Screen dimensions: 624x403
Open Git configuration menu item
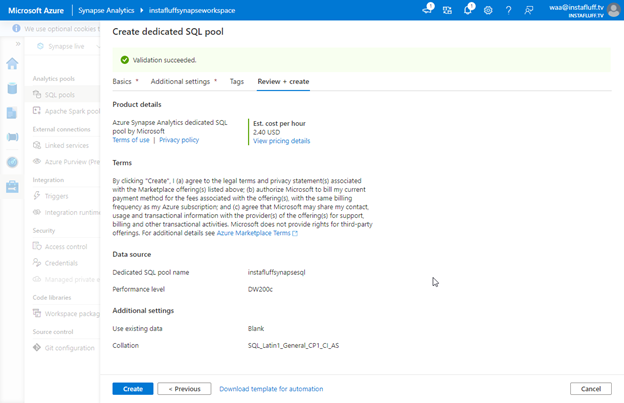(64, 348)
